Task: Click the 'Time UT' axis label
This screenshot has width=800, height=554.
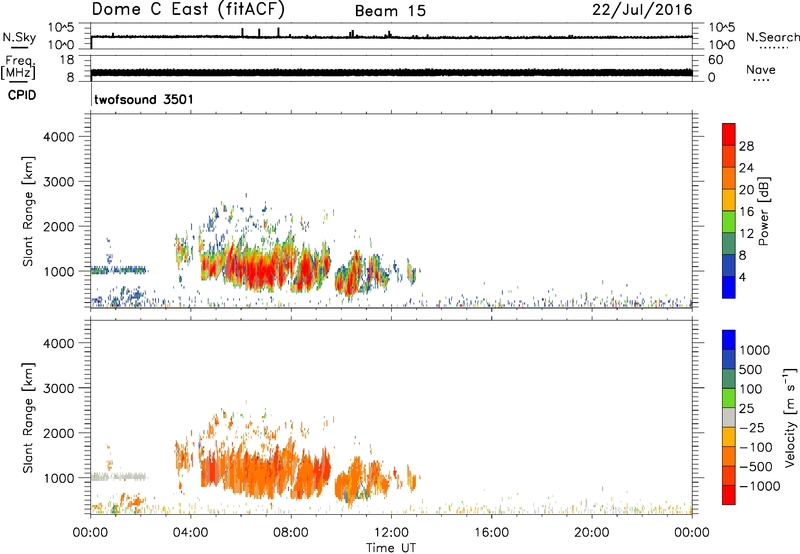Action: 391,548
